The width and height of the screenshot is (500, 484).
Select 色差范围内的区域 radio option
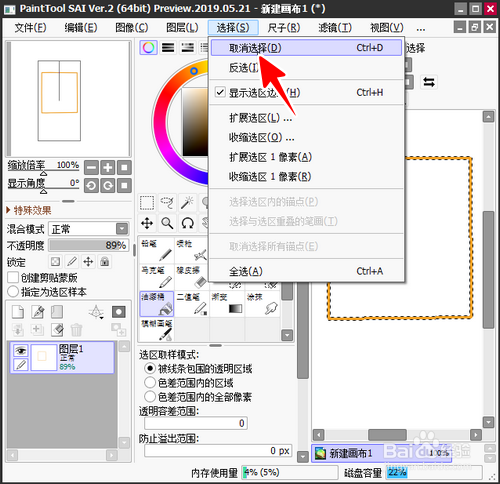(150, 382)
